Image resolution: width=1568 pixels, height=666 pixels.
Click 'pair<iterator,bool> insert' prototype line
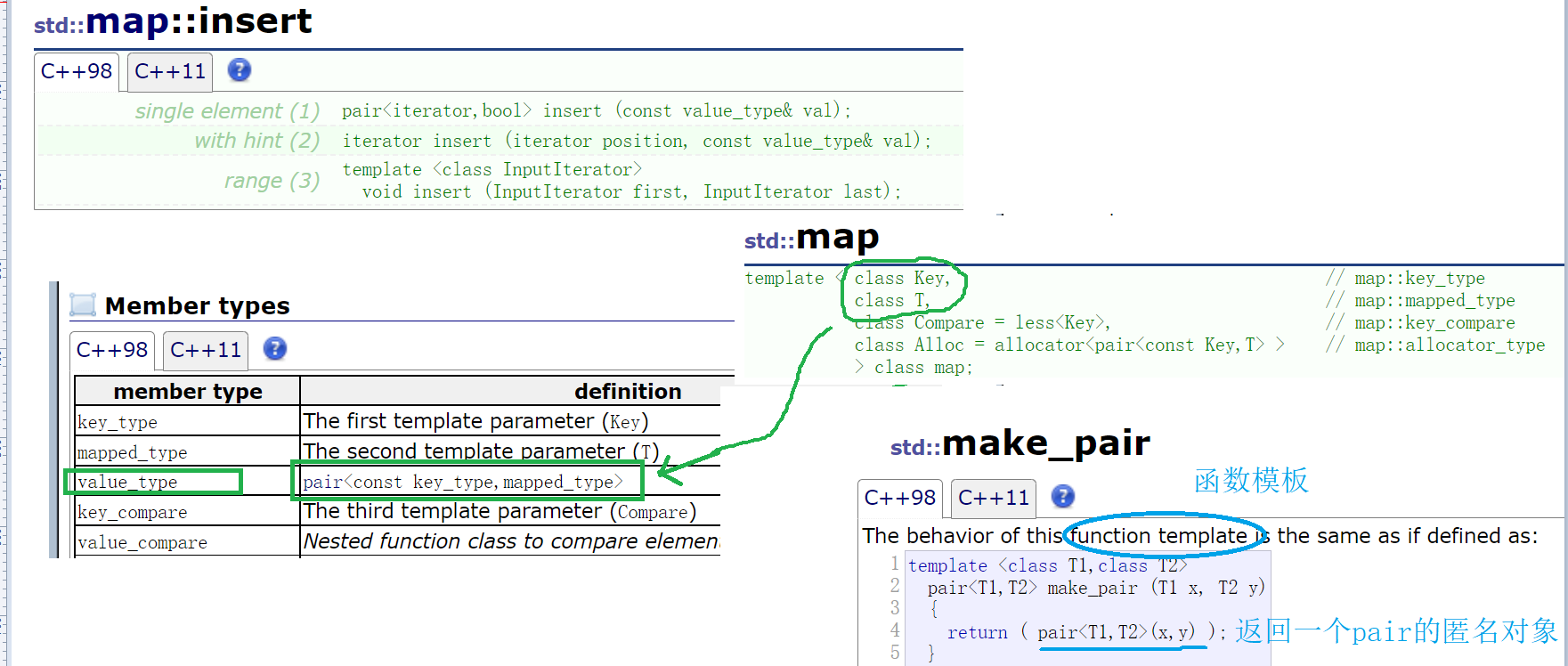point(597,110)
